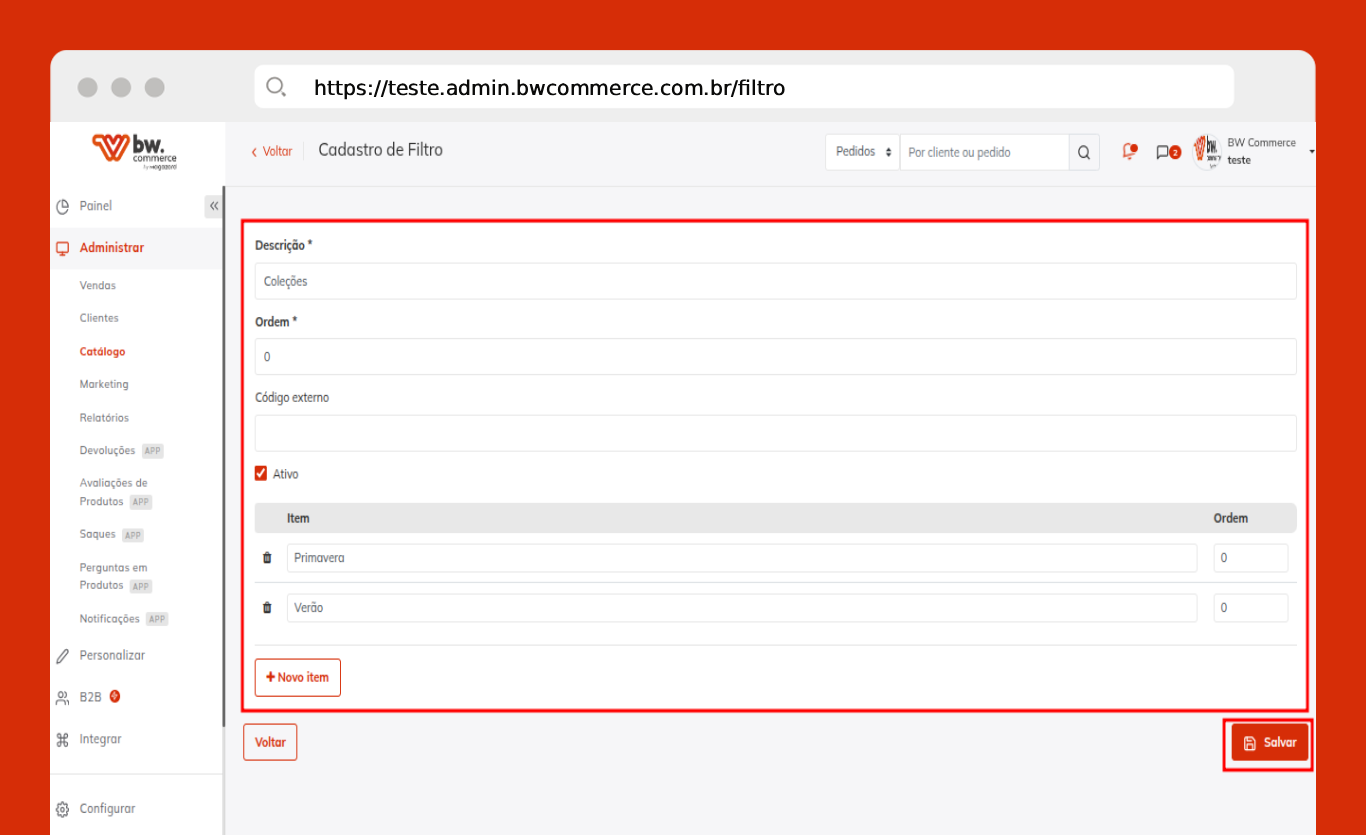Open Catálogo in the sidebar
The height and width of the screenshot is (835, 1366).
point(102,352)
